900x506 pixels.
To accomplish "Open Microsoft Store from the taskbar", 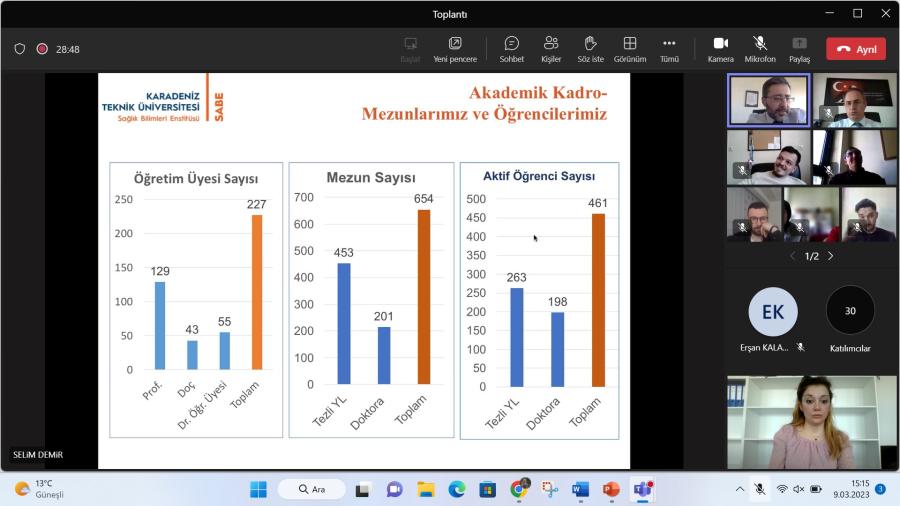I will [488, 490].
